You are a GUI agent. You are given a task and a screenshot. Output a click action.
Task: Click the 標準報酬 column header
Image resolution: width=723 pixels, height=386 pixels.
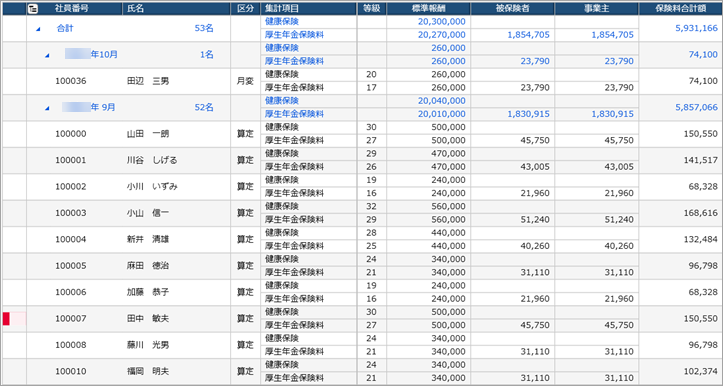click(429, 8)
